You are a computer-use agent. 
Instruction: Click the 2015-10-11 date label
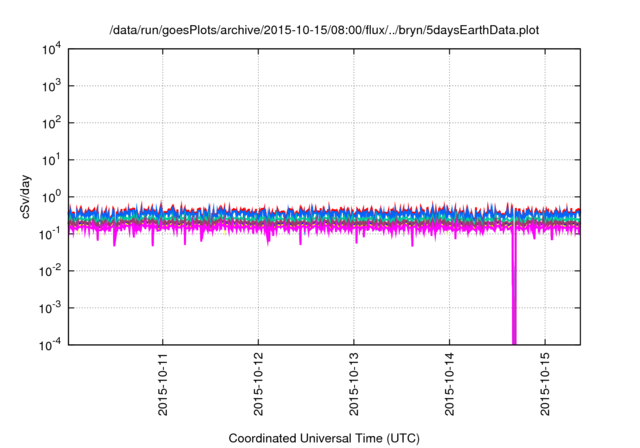(162, 384)
